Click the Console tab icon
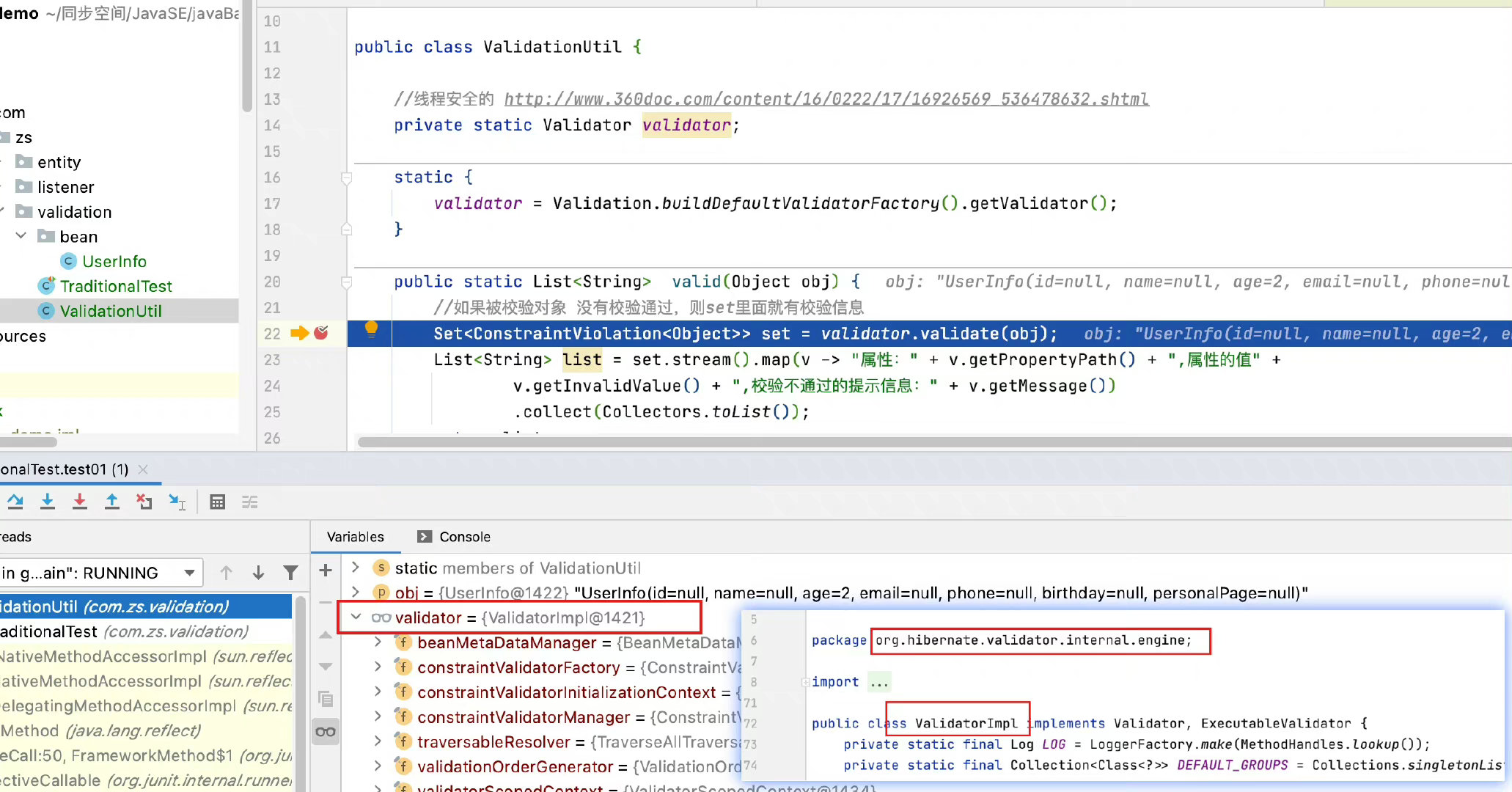Screen dimensions: 1512x792 click(x=425, y=537)
